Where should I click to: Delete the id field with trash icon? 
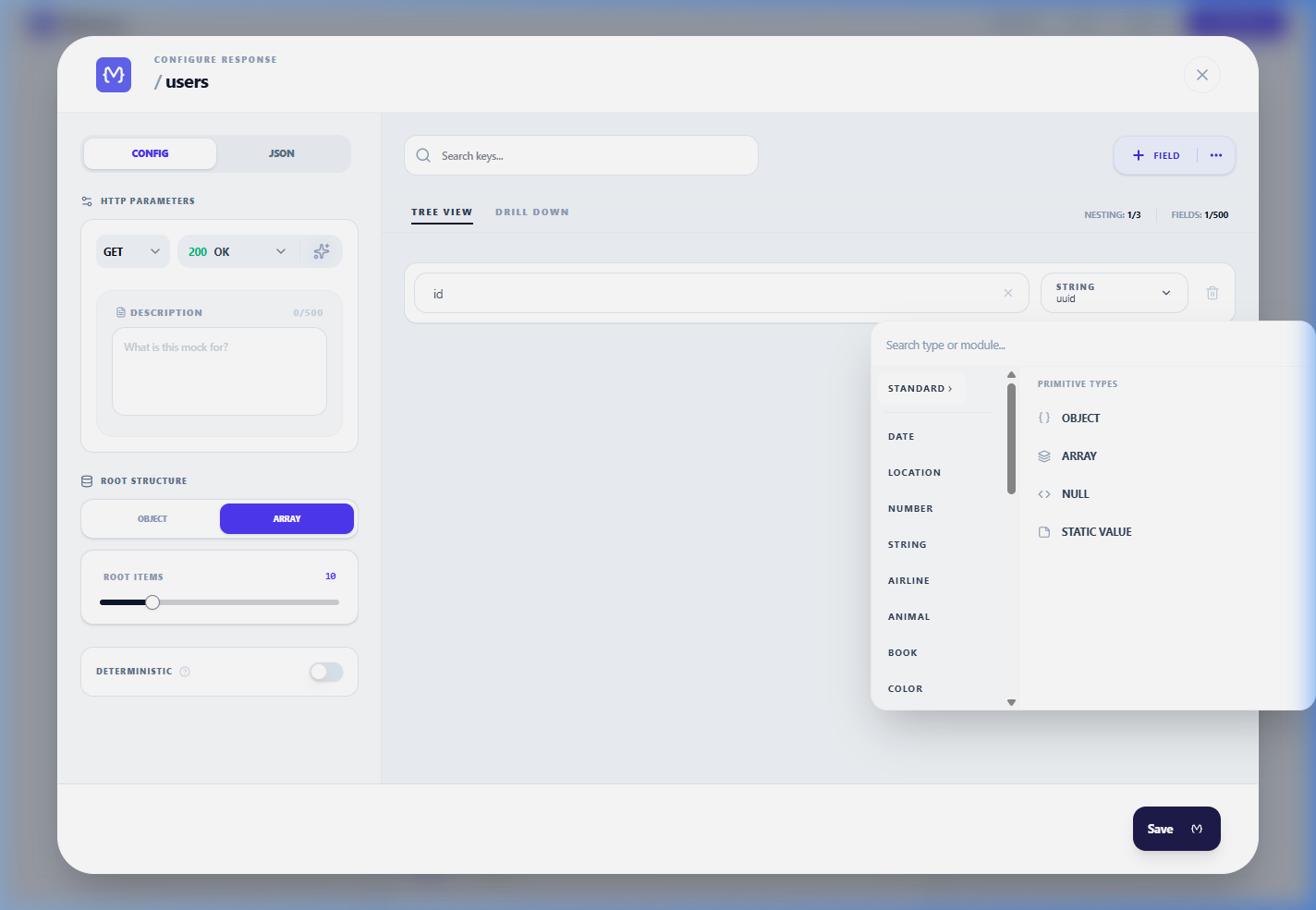1212,293
